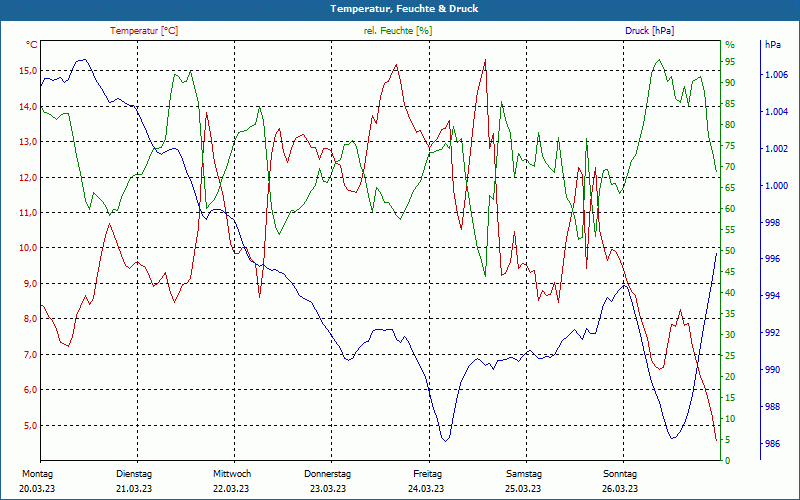Select the red 'Temperatur [°C]' legend label
Screen dimensions: 800x500
coord(144,31)
